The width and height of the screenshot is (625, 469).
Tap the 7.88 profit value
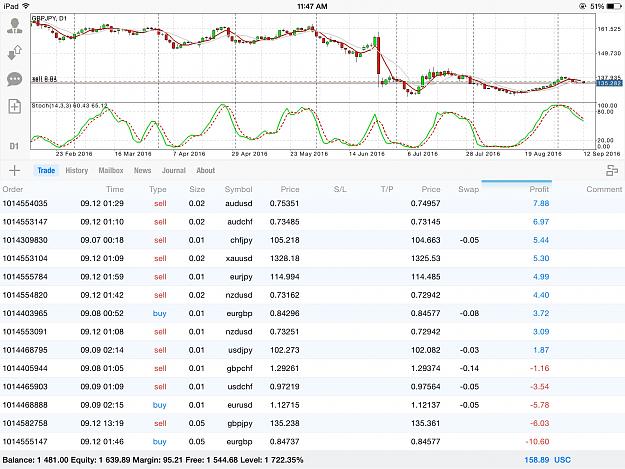click(x=541, y=203)
